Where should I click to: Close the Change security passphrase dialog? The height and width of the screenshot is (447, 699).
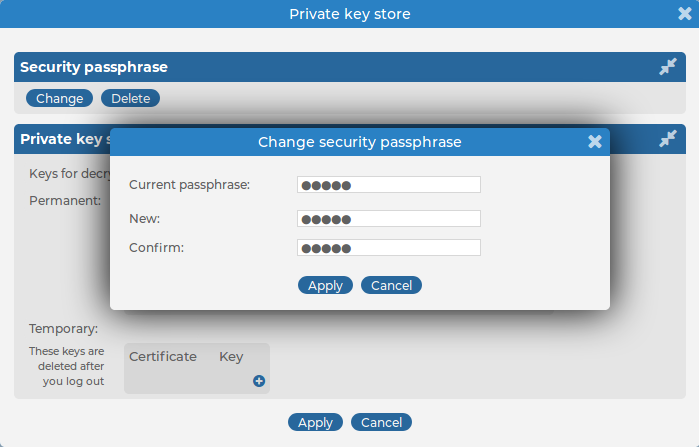point(595,142)
